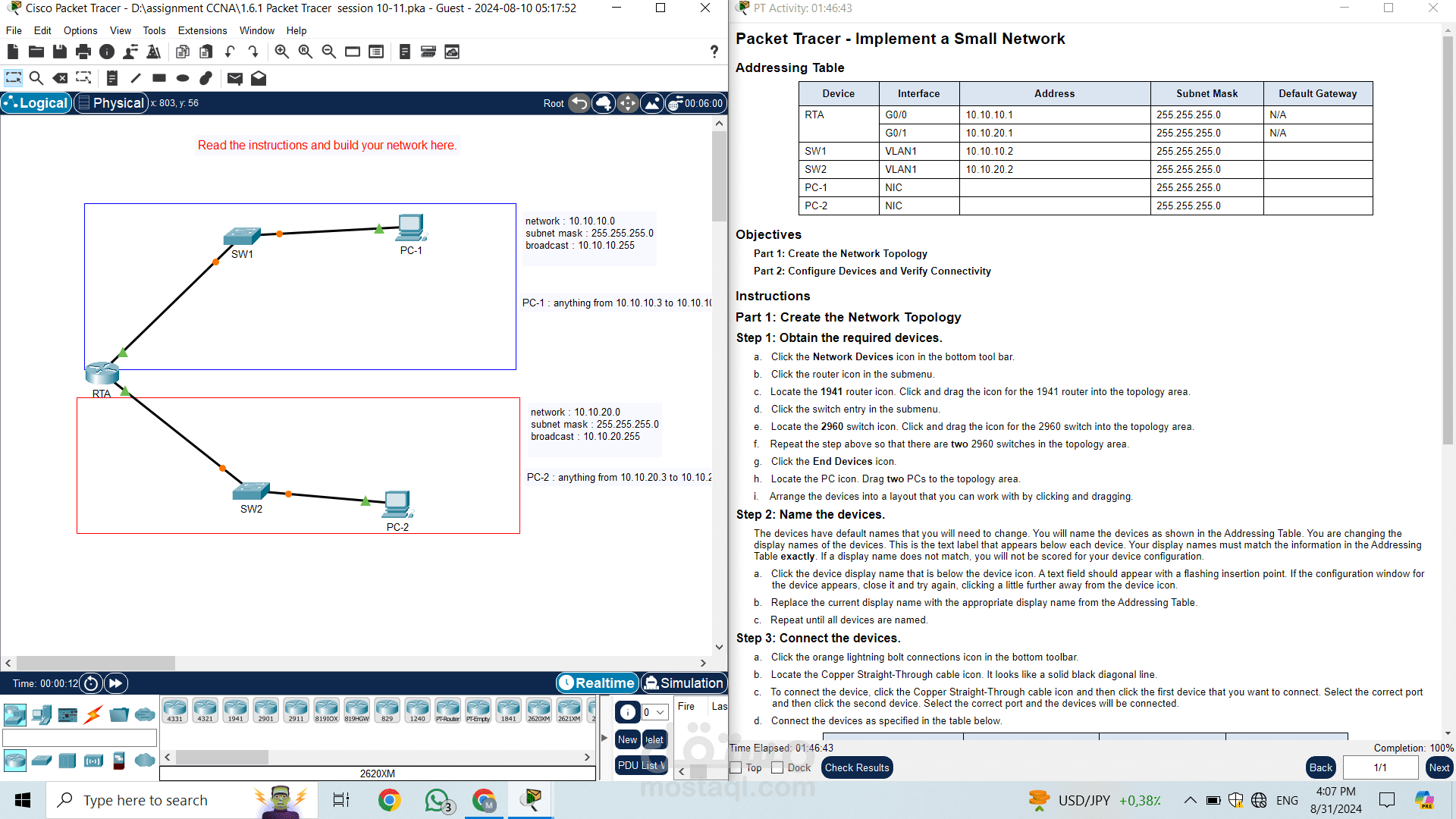Open Google Chrome from the taskbar
This screenshot has width=1456, height=819.
pos(389,799)
